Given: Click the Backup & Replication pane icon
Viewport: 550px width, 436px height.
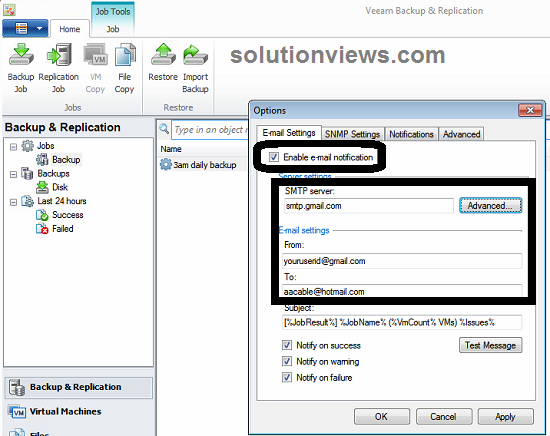Looking at the screenshot, I should 17,387.
